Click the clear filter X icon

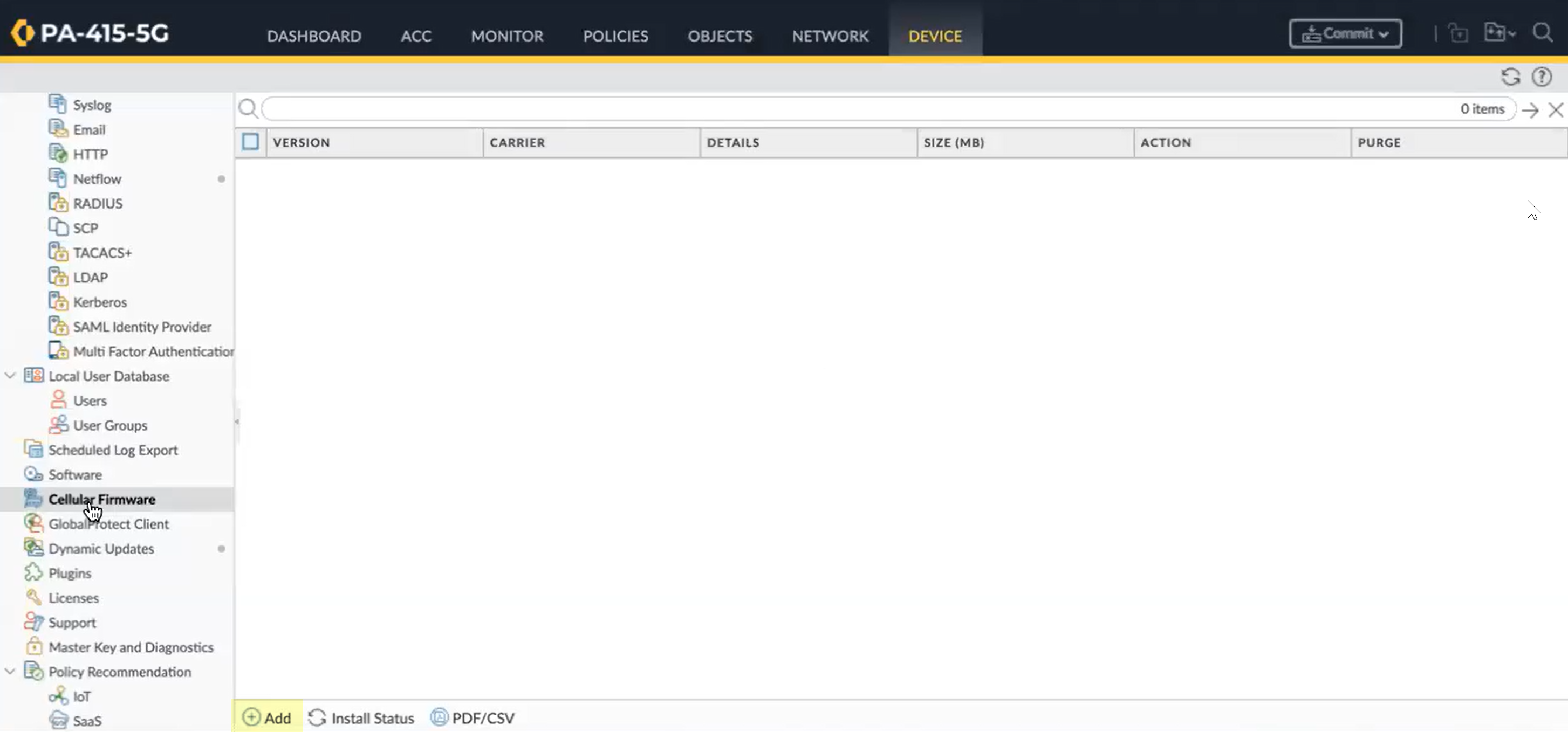click(1555, 109)
